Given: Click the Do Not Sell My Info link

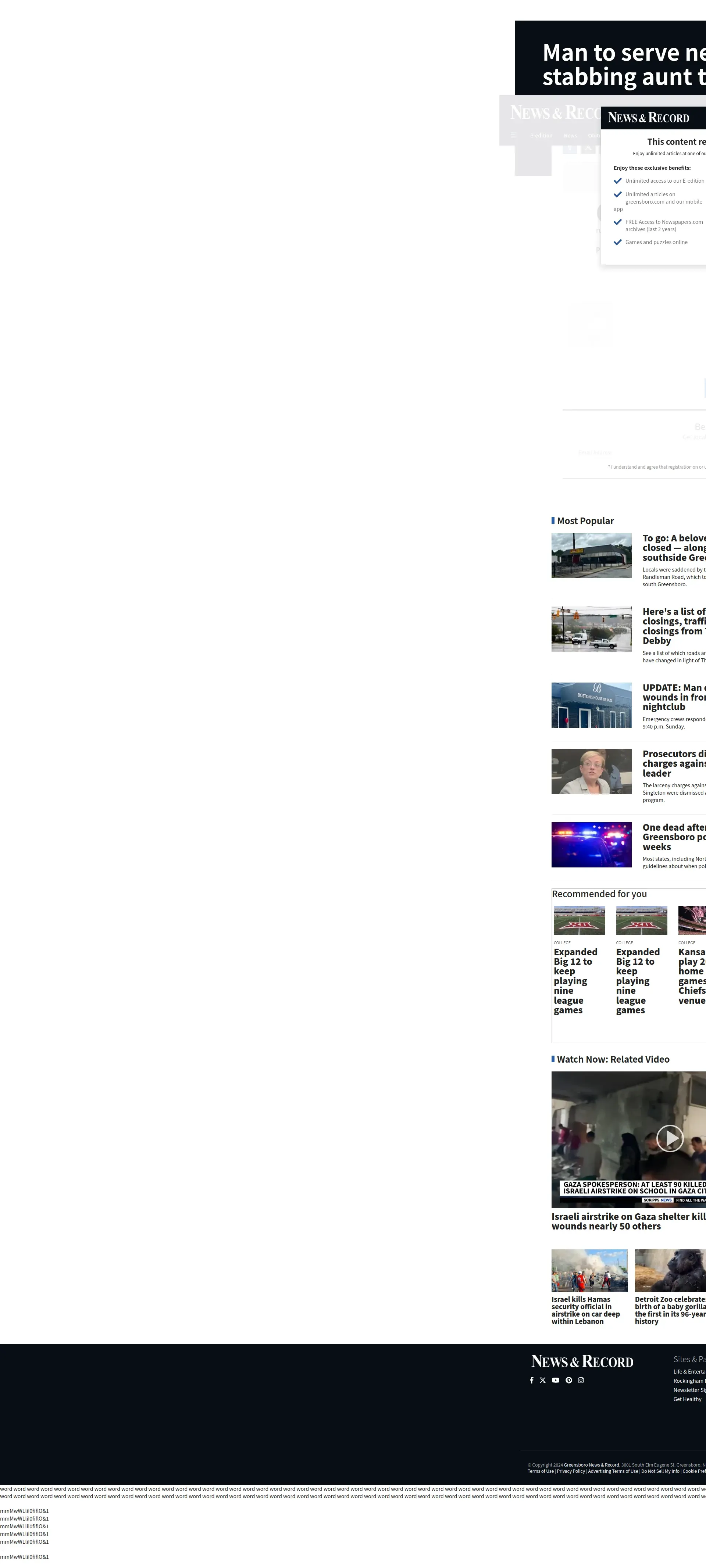Looking at the screenshot, I should point(660,1471).
